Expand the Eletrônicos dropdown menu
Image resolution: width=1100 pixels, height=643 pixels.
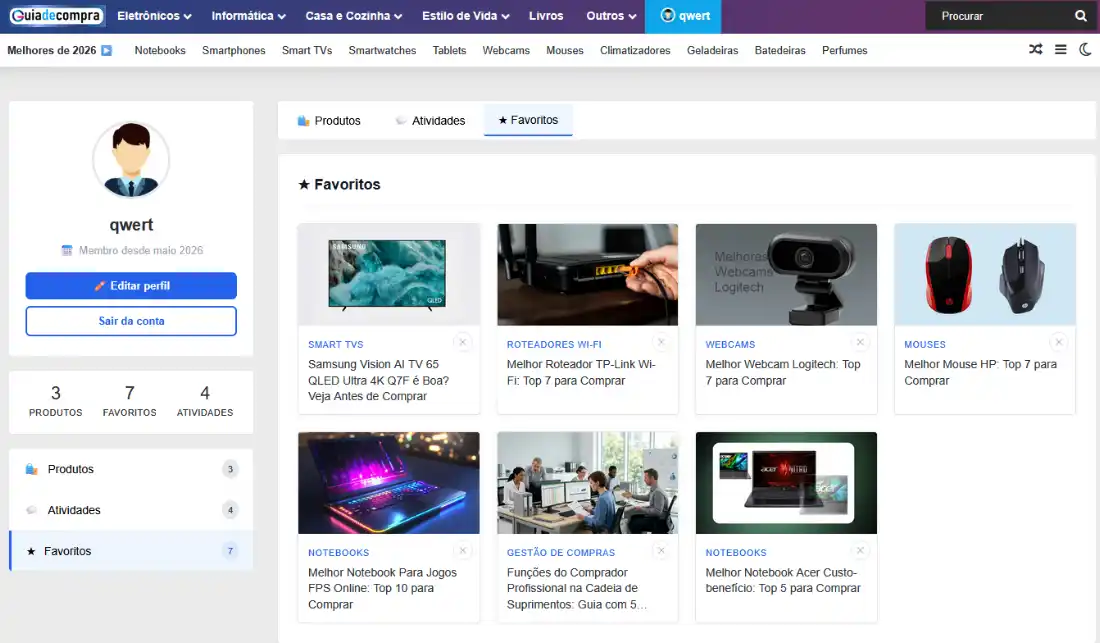pos(154,15)
